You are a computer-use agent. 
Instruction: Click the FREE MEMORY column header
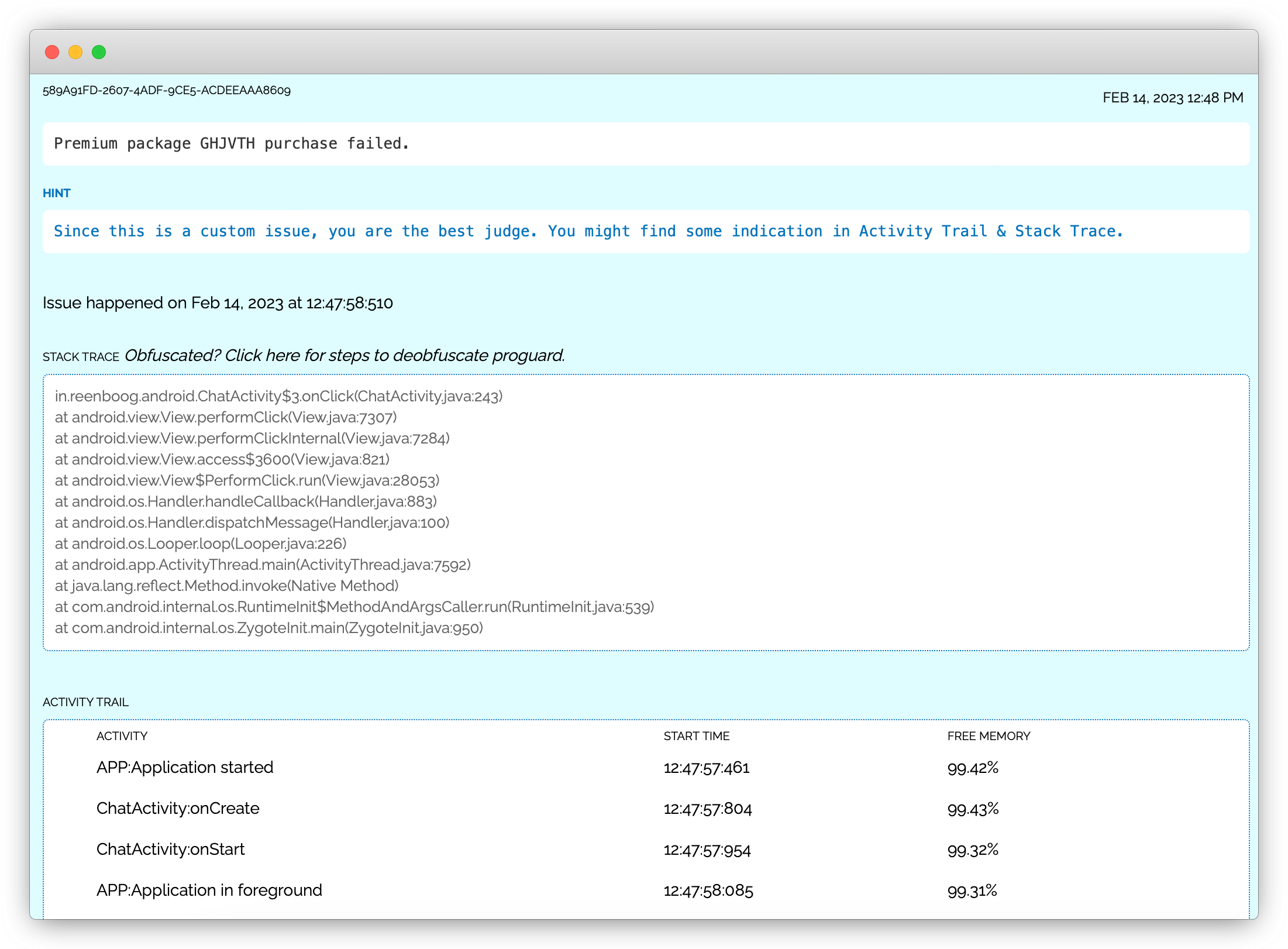pyautogui.click(x=989, y=736)
